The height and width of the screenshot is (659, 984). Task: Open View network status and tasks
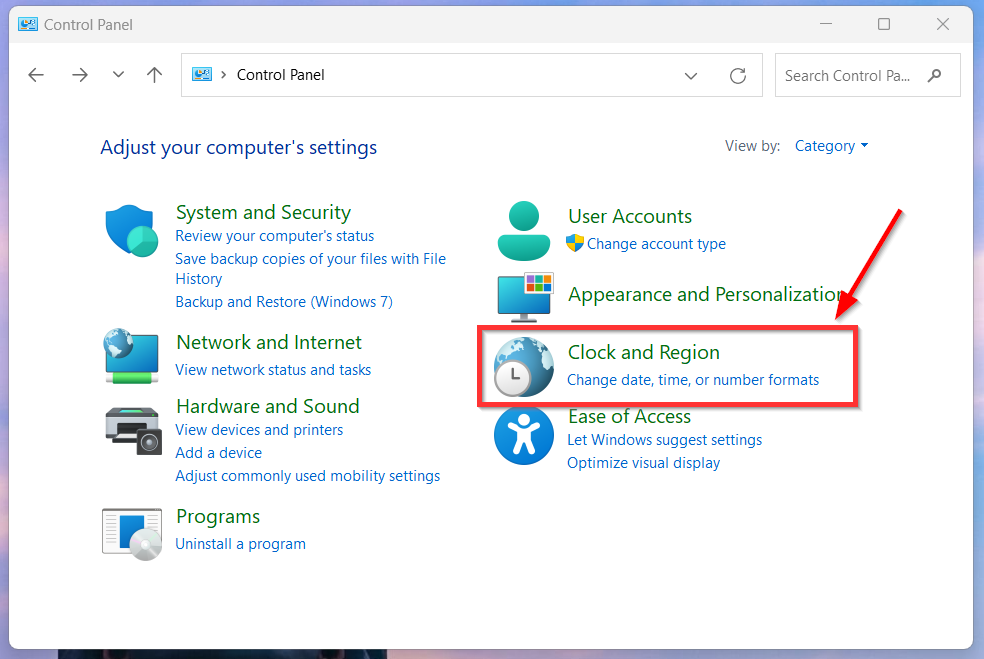click(273, 370)
